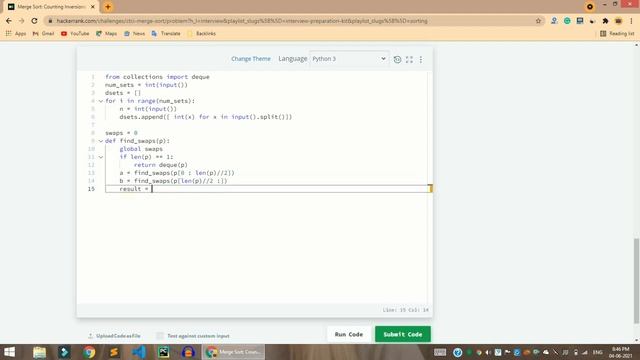Open Sublime Text from the taskbar
The width and height of the screenshot is (640, 360).
pos(114,352)
